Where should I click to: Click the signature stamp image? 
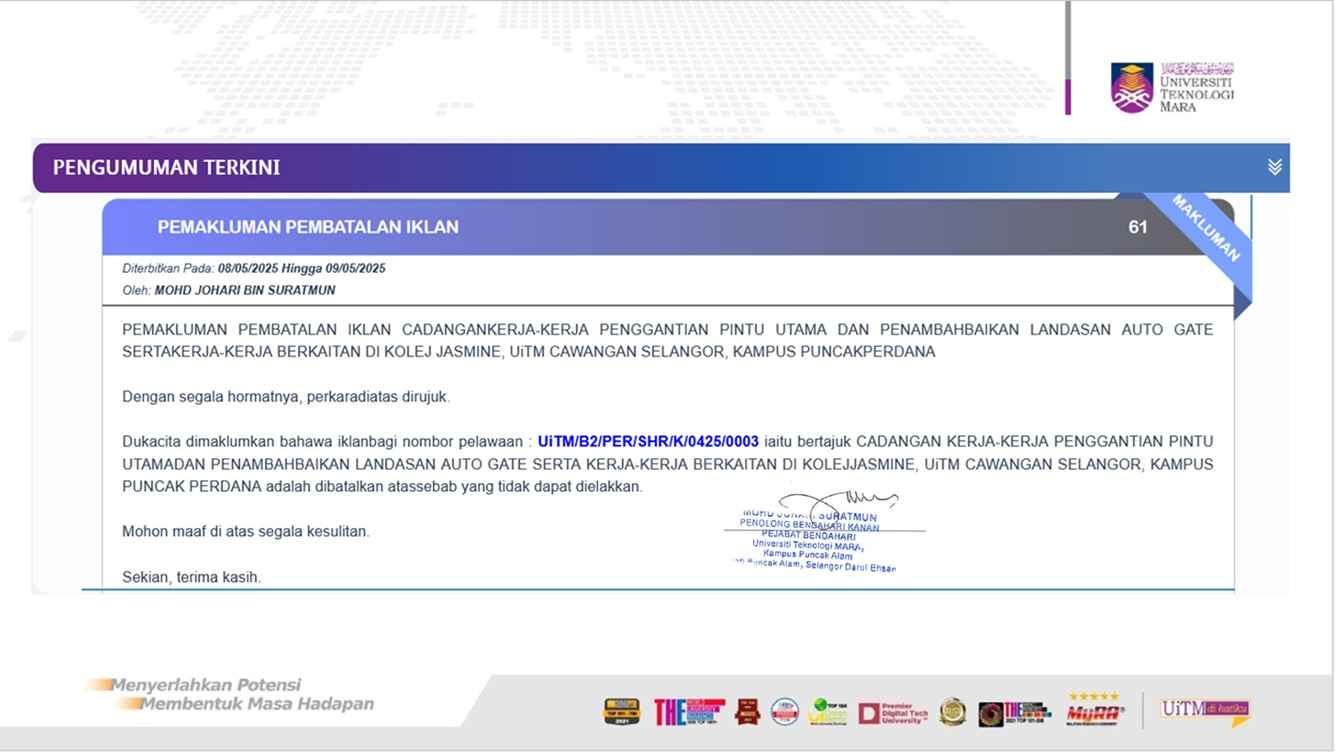[x=825, y=530]
